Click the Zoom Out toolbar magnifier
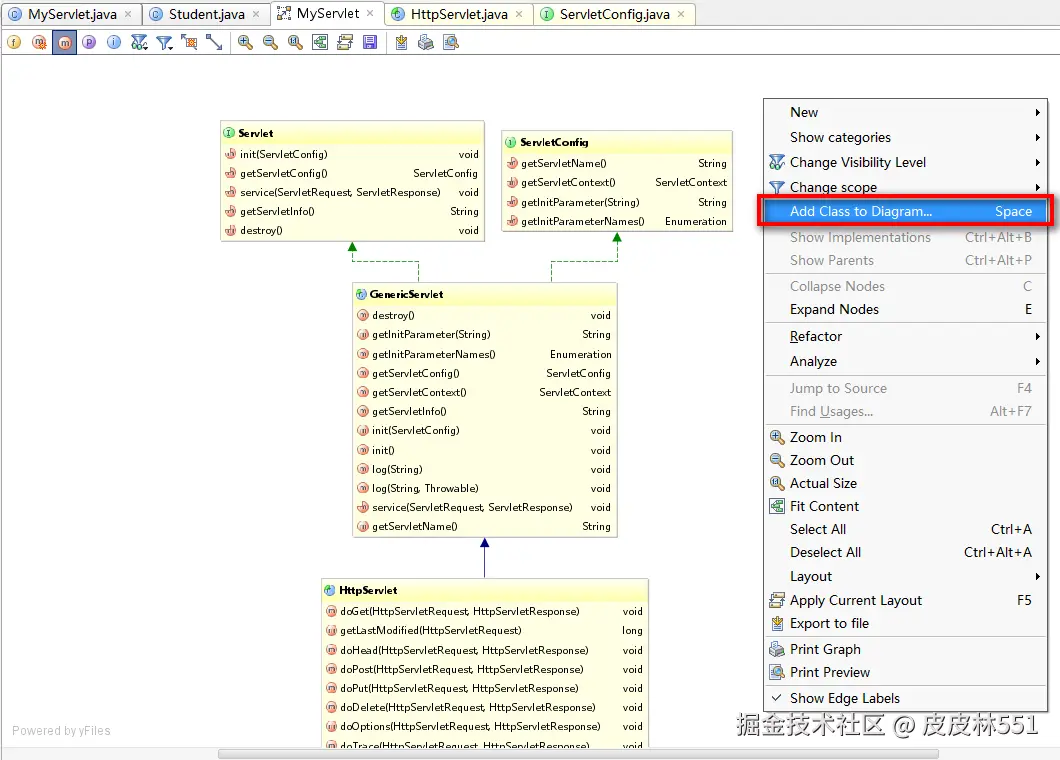The image size is (1060, 760). [270, 43]
